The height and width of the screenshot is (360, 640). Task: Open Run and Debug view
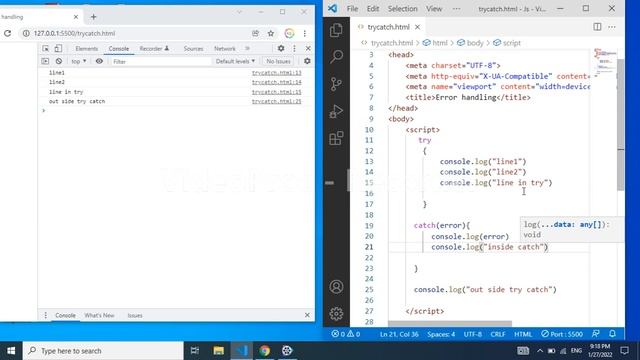[x=336, y=111]
